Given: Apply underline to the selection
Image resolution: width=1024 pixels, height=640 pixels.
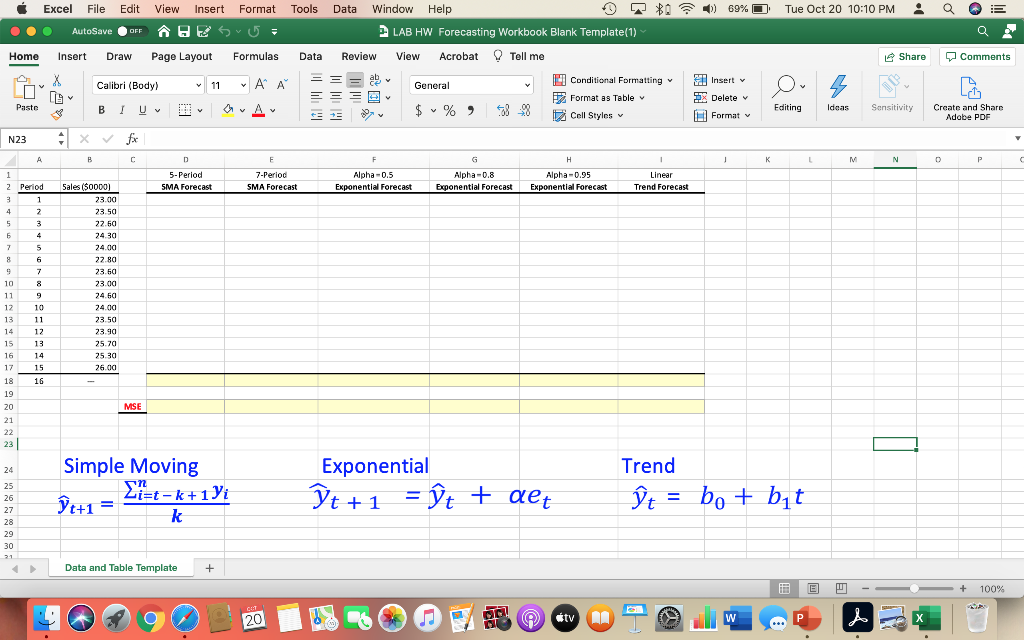Looking at the screenshot, I should pos(141,109).
